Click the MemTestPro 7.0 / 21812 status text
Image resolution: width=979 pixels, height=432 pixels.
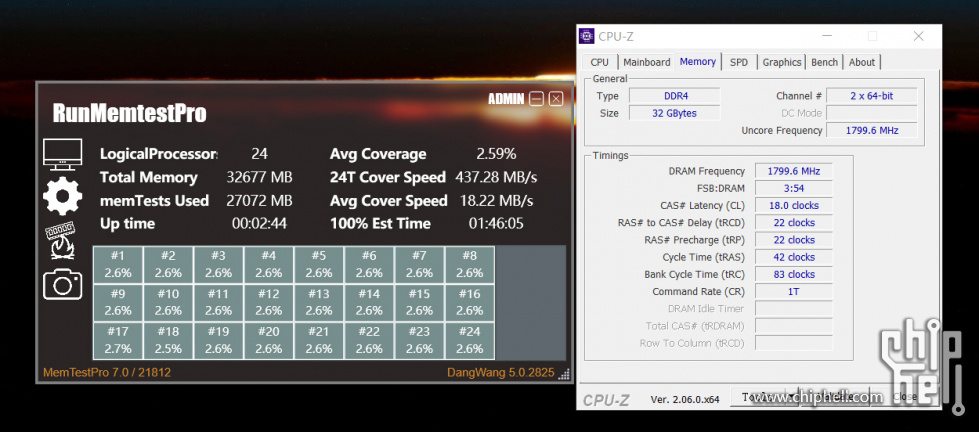pos(107,373)
